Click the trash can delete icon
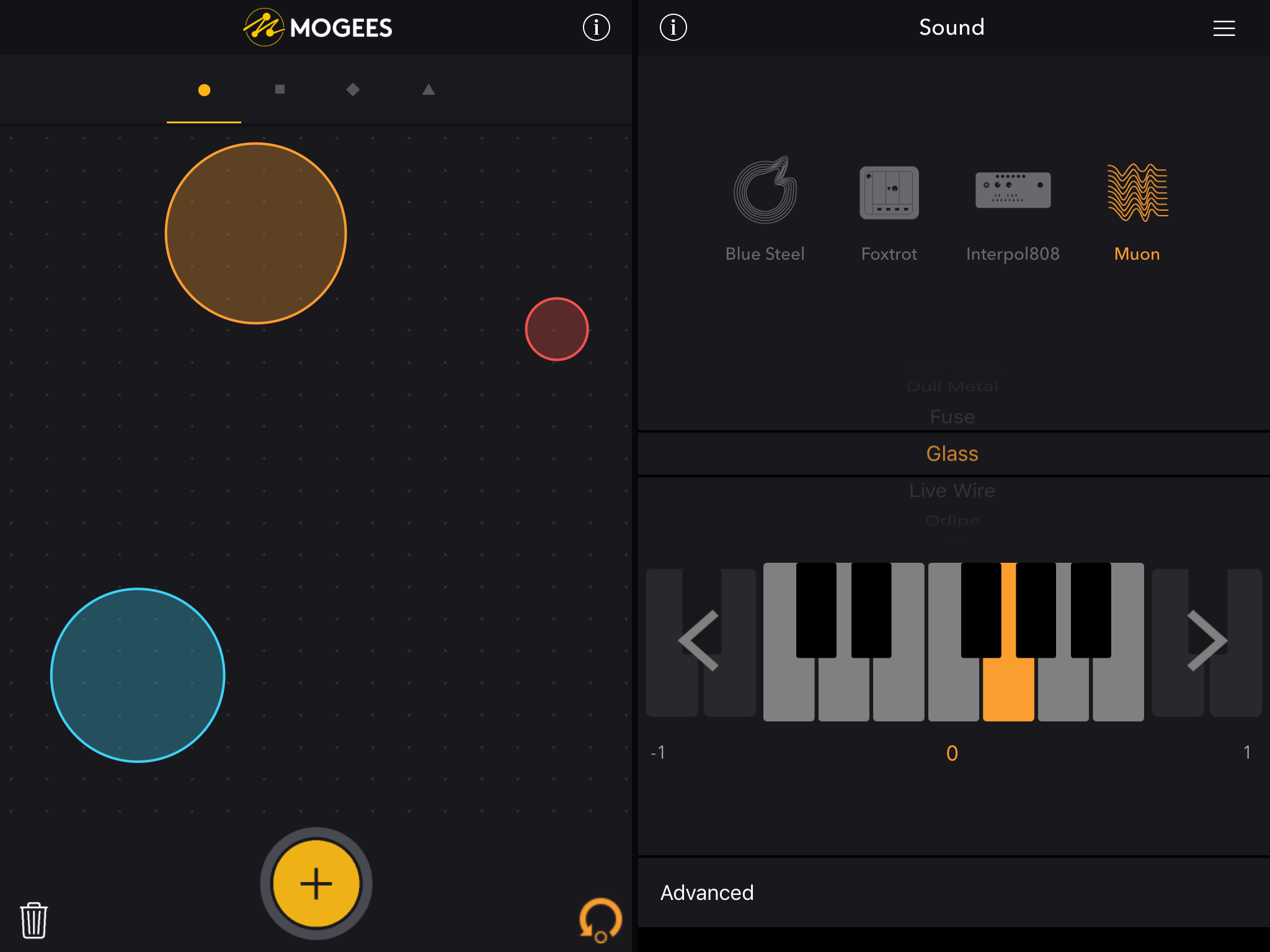The width and height of the screenshot is (1270, 952). 34,920
